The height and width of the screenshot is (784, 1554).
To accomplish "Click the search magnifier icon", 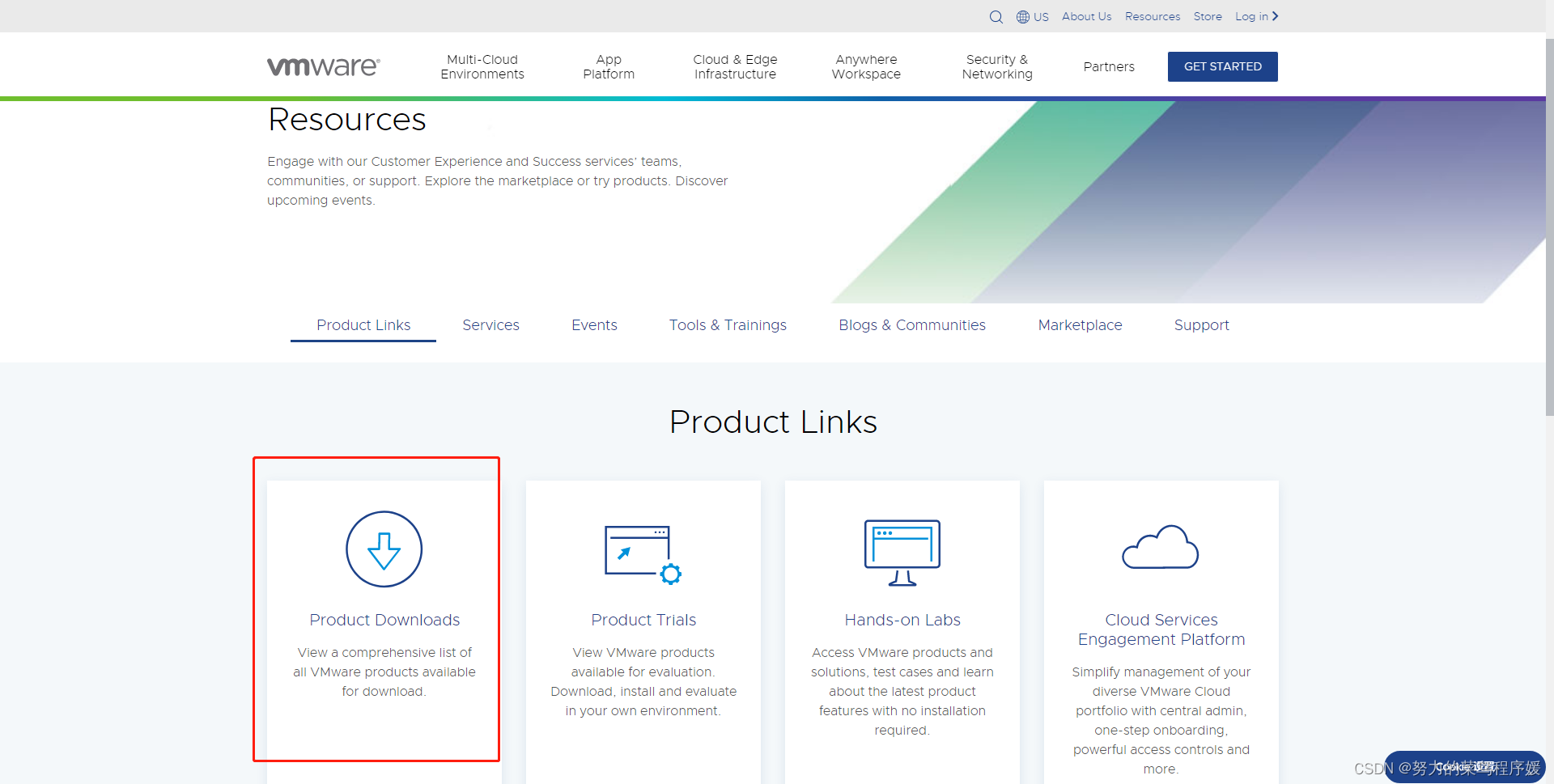I will click(996, 17).
